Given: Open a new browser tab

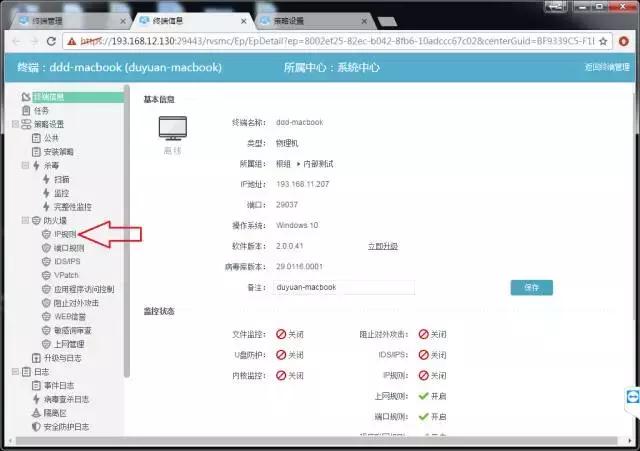Looking at the screenshot, I should coord(387,22).
